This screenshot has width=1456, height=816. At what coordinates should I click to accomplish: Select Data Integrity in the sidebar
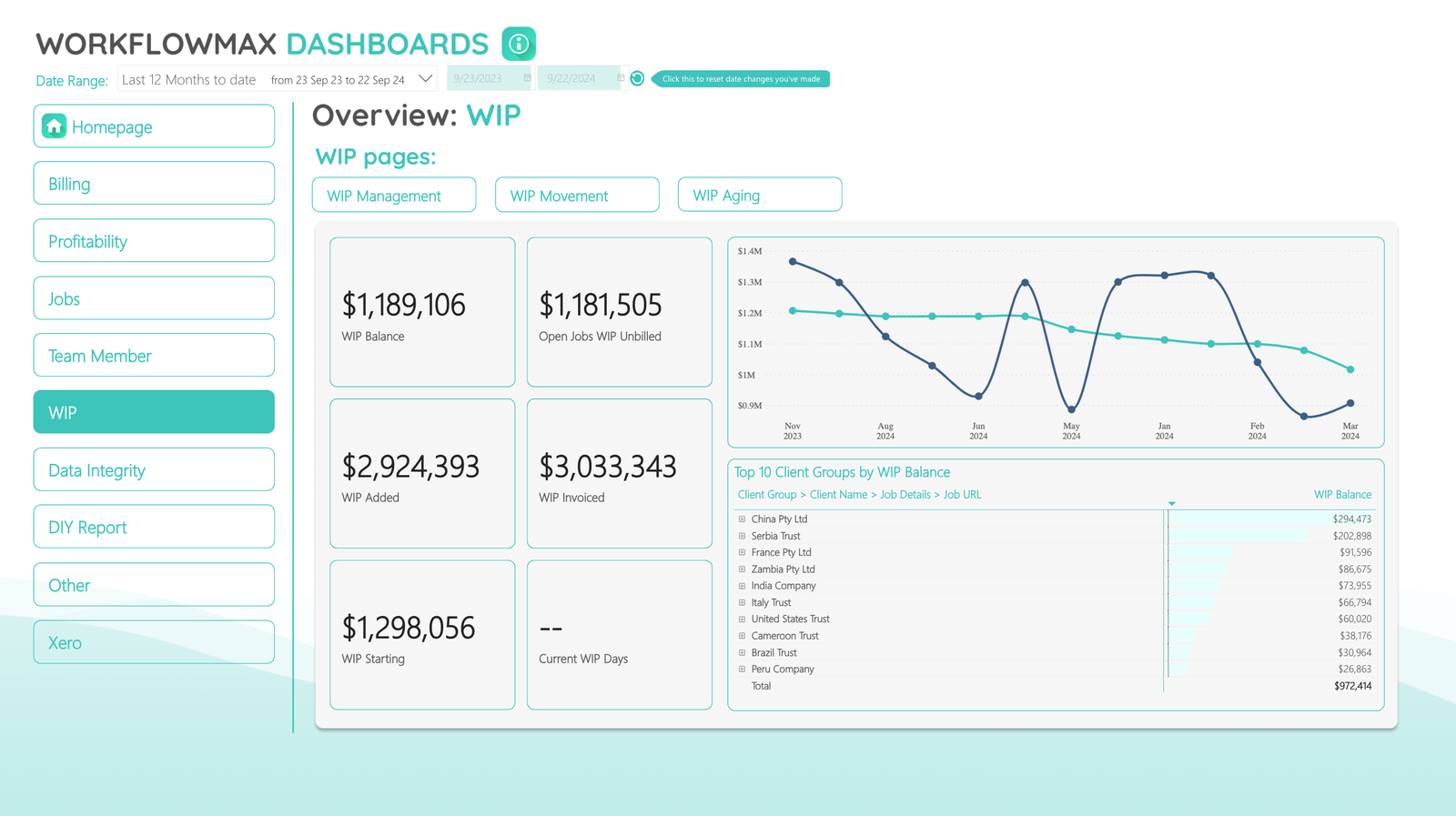[x=154, y=470]
